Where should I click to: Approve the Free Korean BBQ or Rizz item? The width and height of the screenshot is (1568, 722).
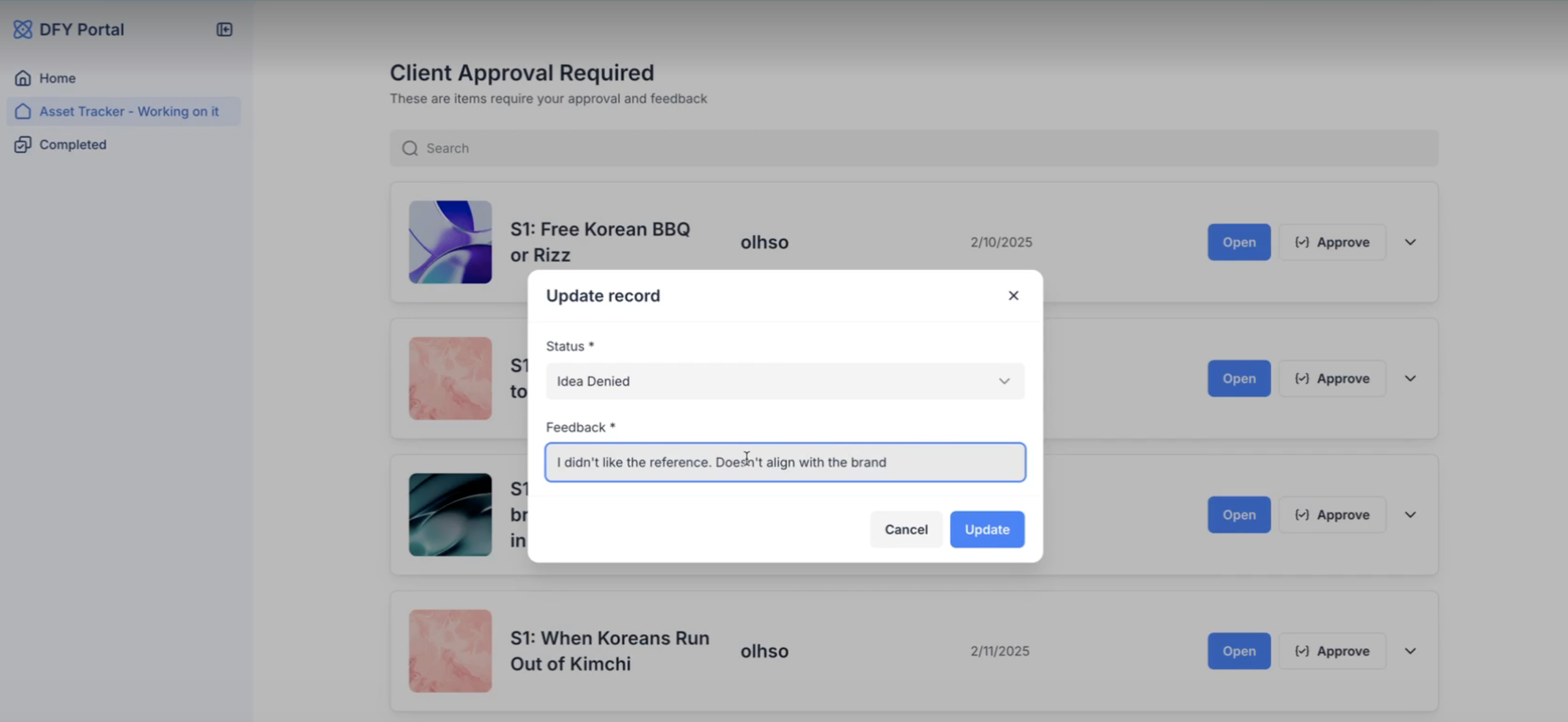pos(1332,242)
